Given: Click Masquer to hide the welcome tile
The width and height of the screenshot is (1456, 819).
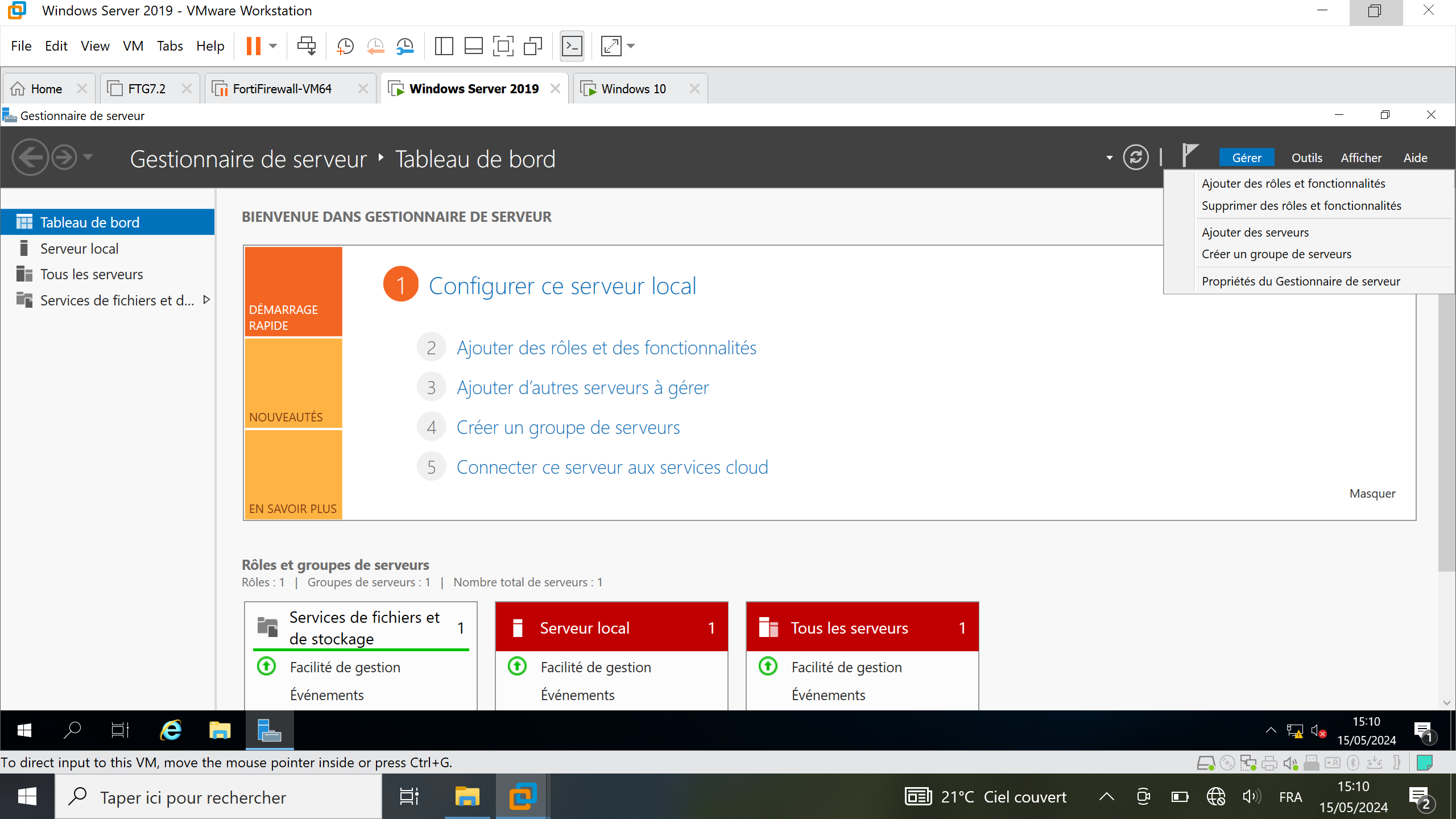Looking at the screenshot, I should 1372,494.
